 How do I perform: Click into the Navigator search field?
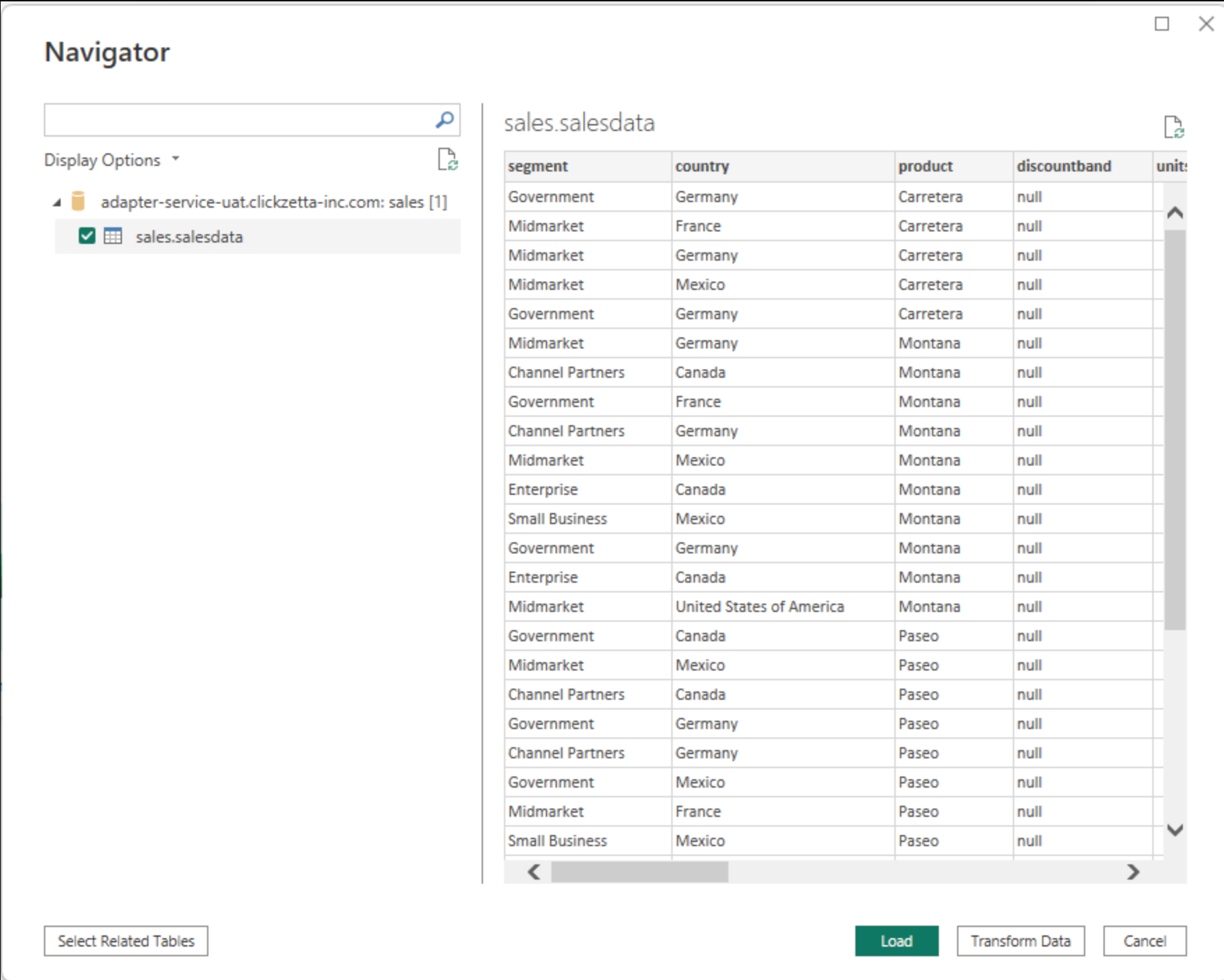coord(237,120)
